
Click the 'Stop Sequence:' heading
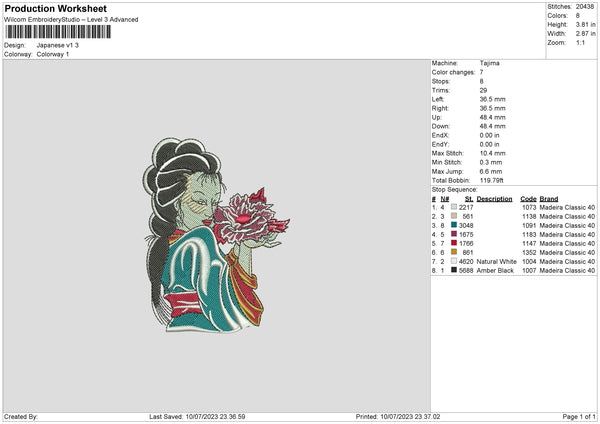[455, 189]
